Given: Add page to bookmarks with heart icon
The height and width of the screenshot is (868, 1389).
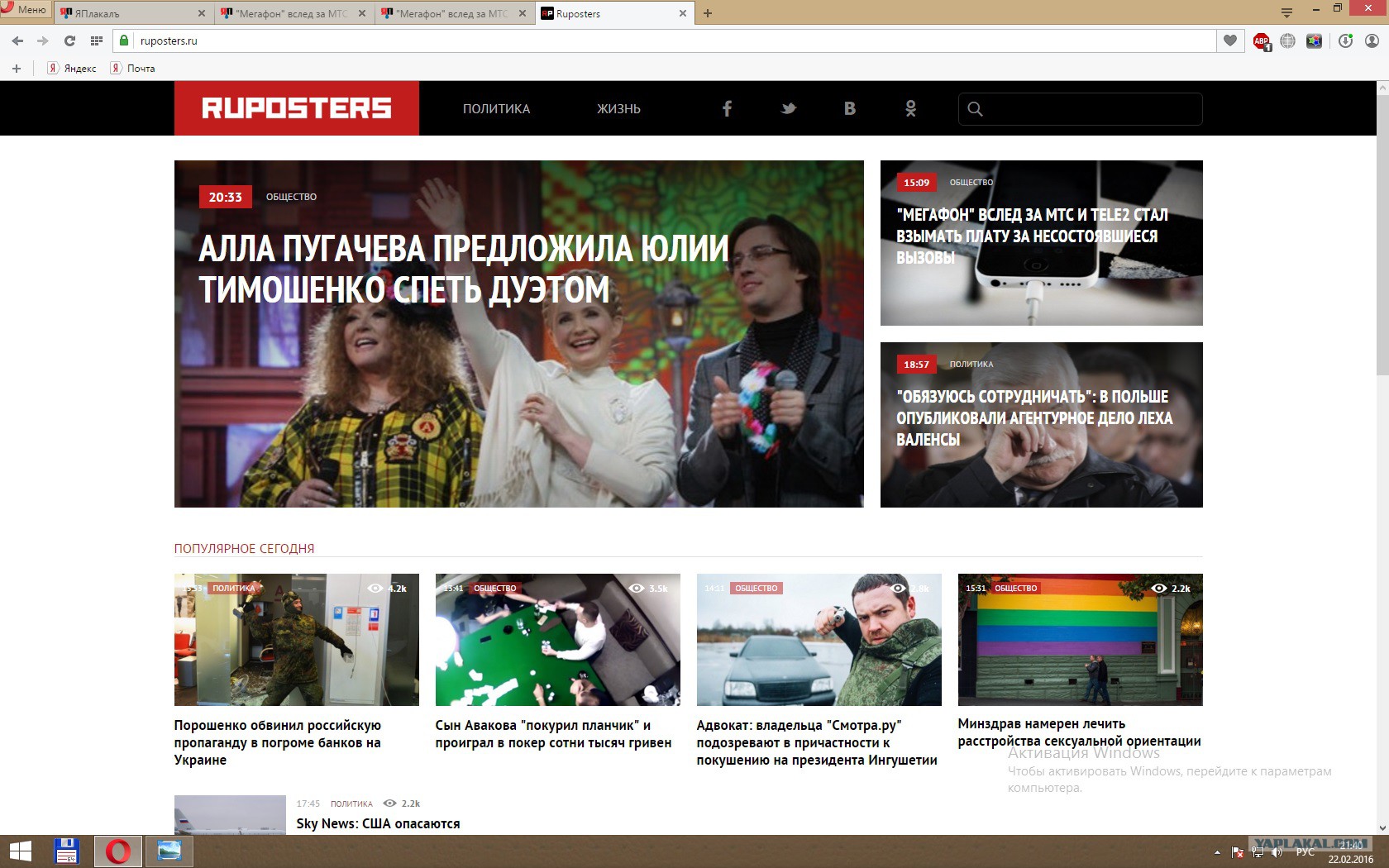Looking at the screenshot, I should (1230, 41).
